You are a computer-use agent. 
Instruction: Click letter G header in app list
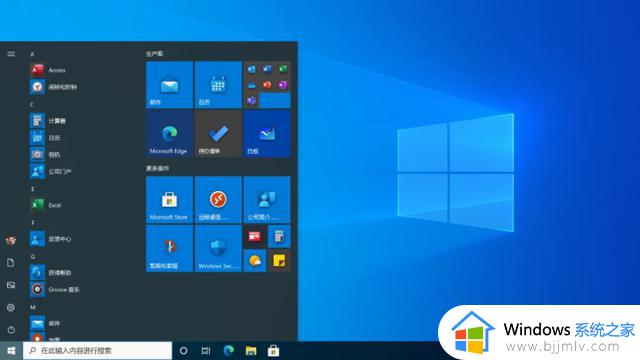(x=33, y=256)
